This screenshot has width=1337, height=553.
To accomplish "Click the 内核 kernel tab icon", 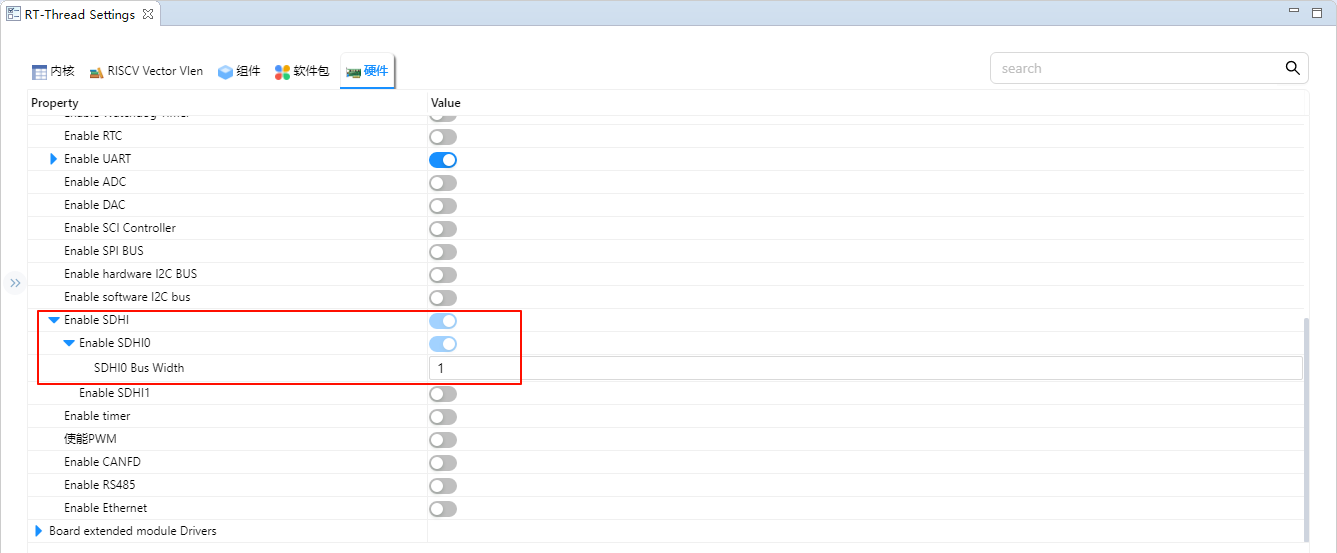I will pyautogui.click(x=40, y=72).
